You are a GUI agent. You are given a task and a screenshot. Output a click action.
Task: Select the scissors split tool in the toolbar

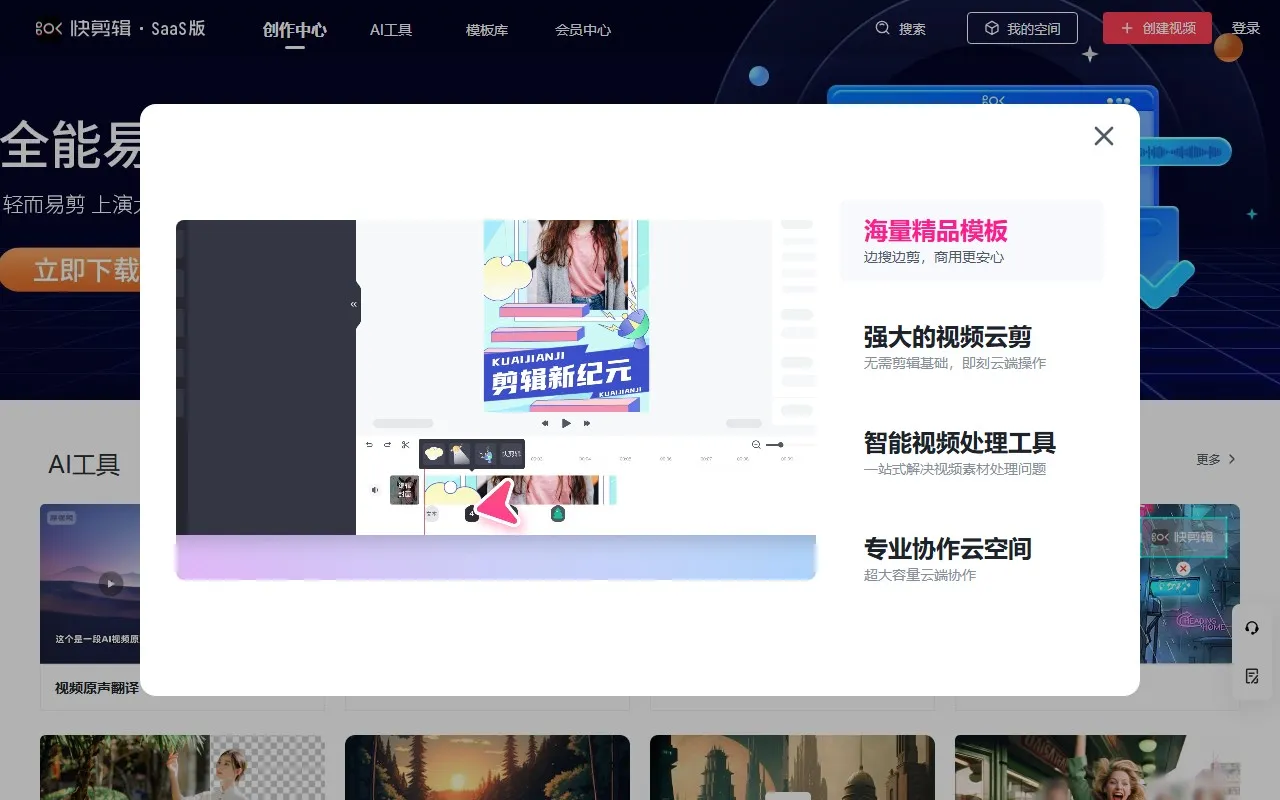click(404, 444)
